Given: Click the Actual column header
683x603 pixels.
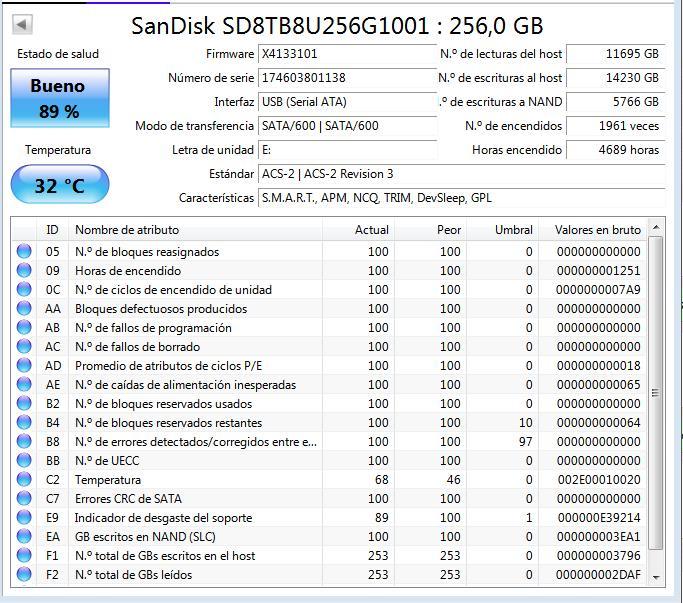Looking at the screenshot, I should (x=358, y=230).
